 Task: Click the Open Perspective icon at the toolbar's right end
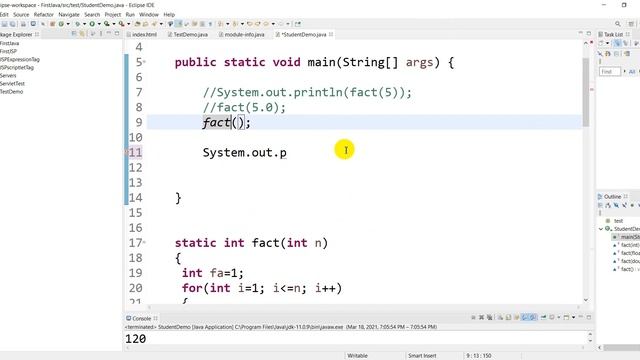(x=631, y=24)
